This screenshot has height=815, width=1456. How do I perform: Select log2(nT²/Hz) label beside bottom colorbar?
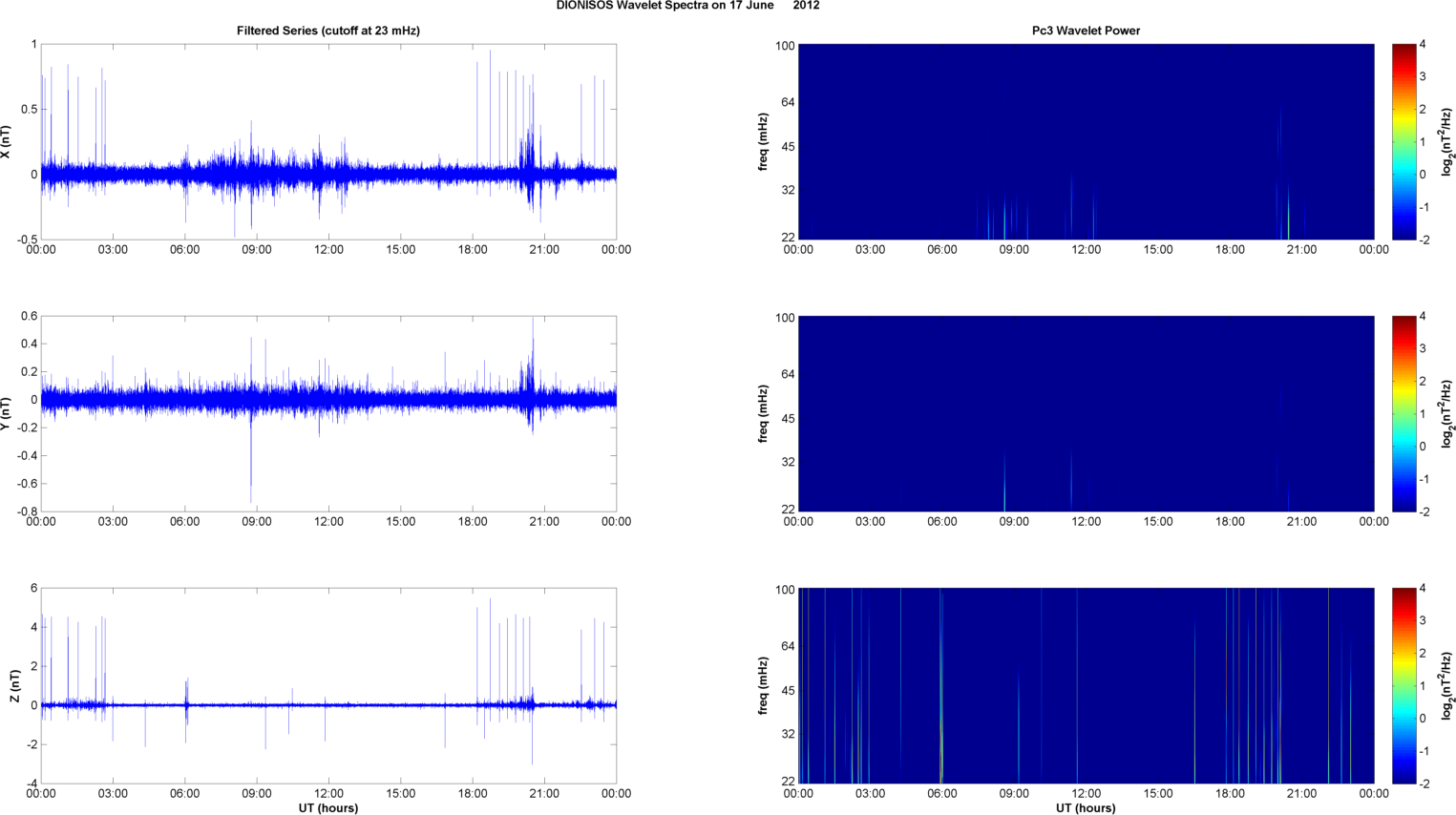pos(1447,686)
